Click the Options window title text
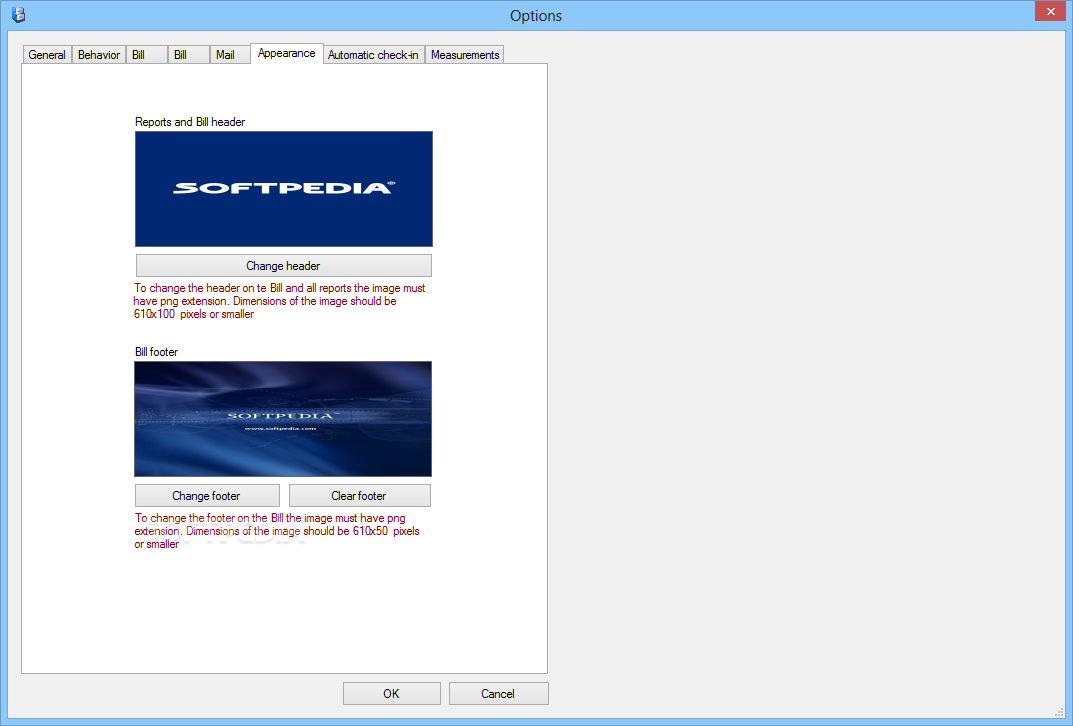This screenshot has width=1073, height=726. click(x=536, y=16)
